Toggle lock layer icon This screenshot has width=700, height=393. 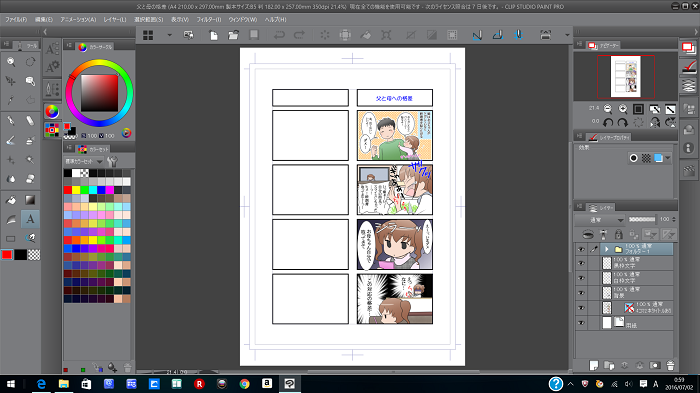[618, 234]
